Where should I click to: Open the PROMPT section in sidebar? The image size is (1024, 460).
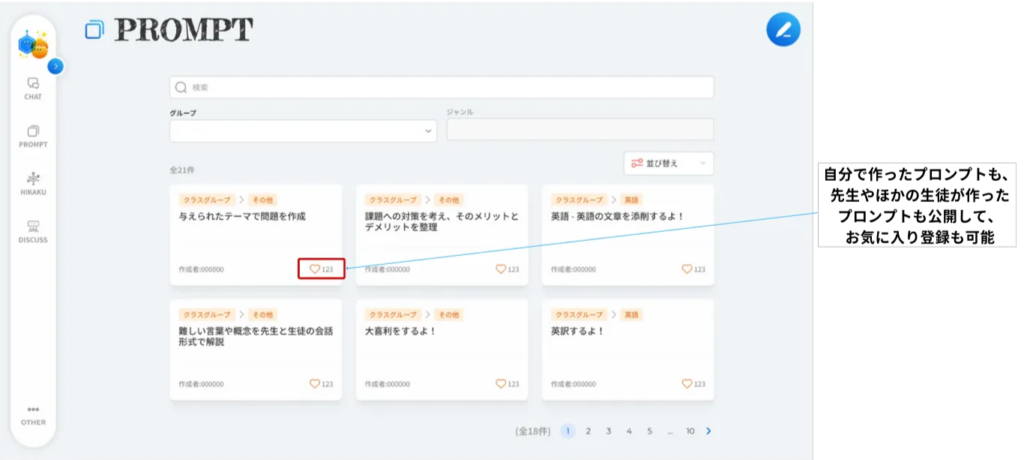33,136
